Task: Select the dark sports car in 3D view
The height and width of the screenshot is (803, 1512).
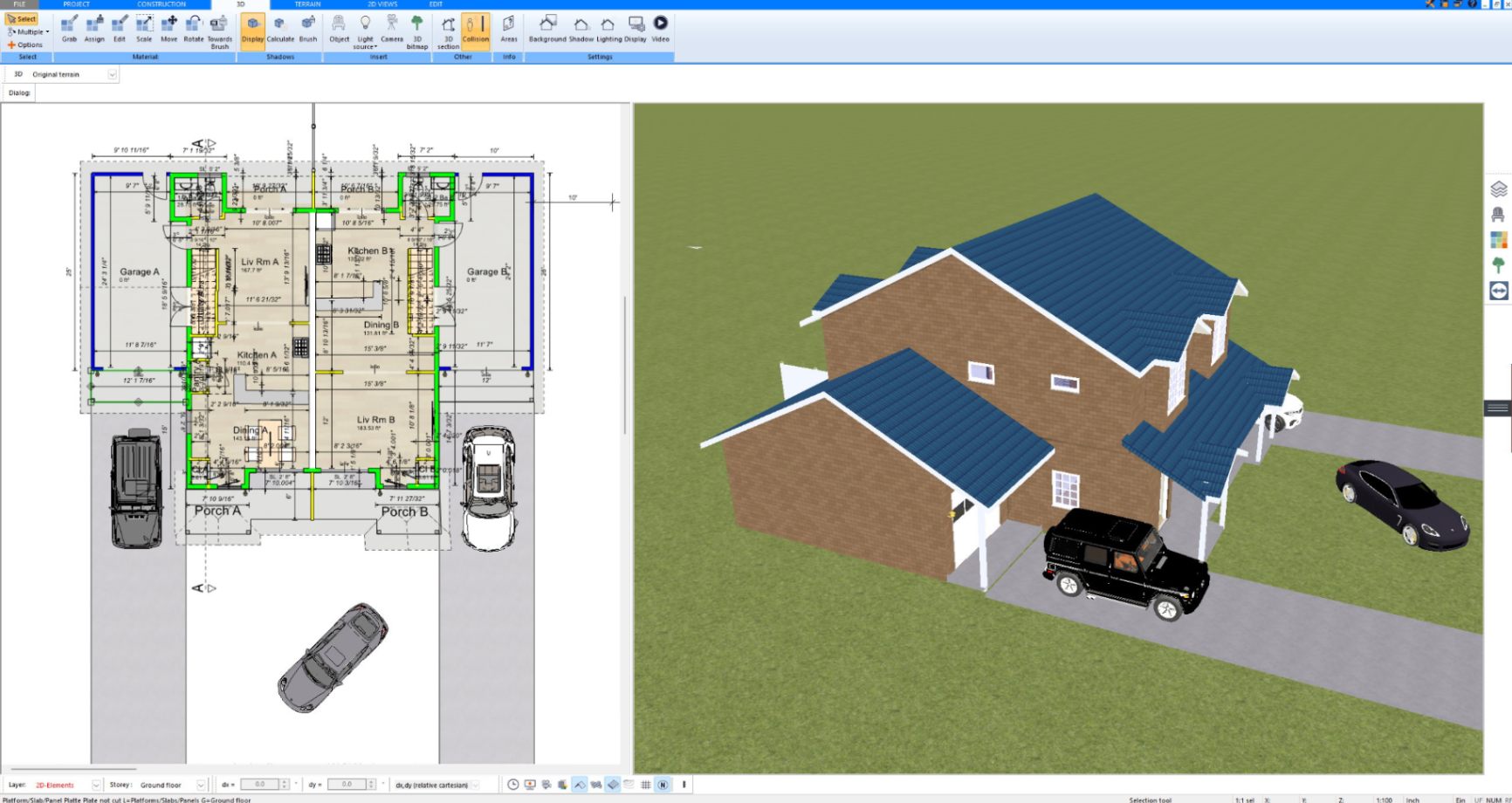Action: pyautogui.click(x=1403, y=504)
